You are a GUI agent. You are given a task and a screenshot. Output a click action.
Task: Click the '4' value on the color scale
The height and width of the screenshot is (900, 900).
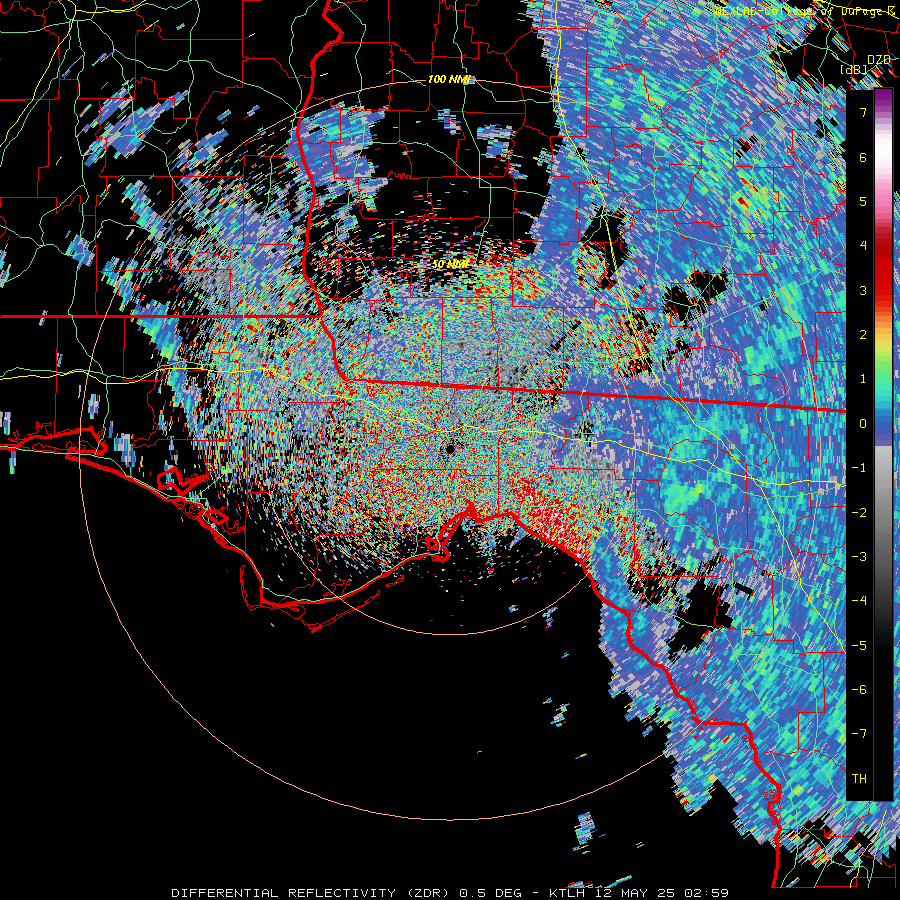[x=863, y=245]
